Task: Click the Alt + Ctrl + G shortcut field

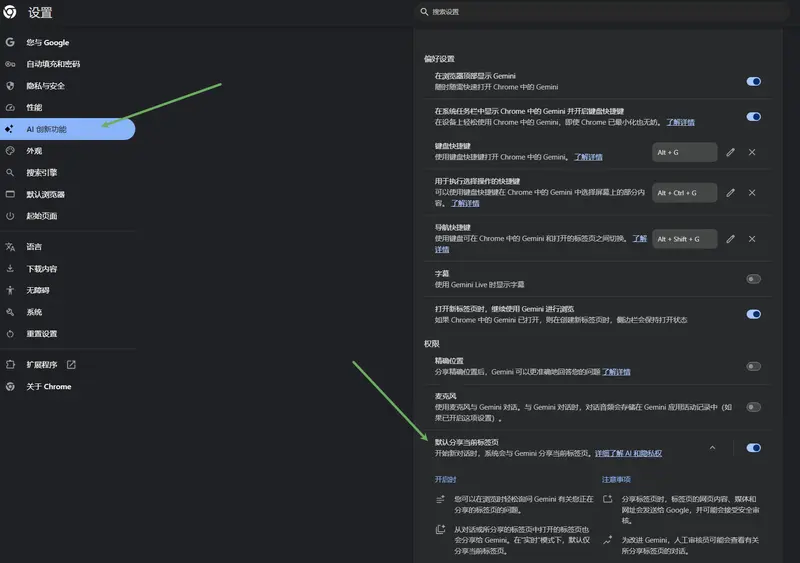Action: 685,193
